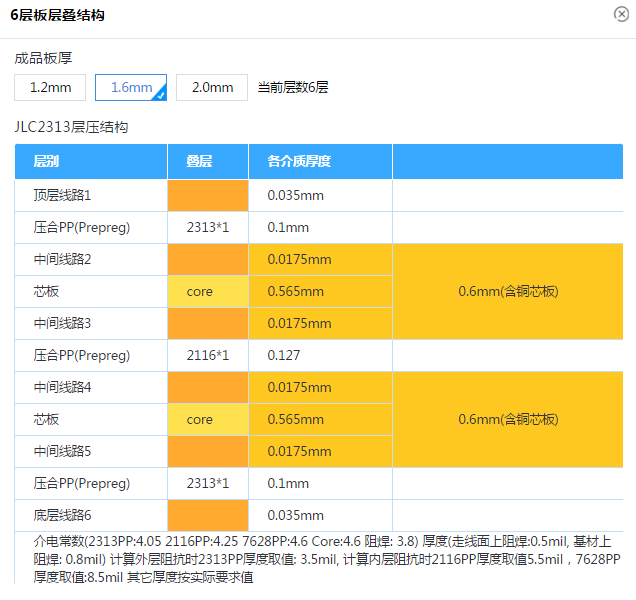The width and height of the screenshot is (636, 600).
Task: Close the 6层板层叠结构 dialog
Action: (x=621, y=14)
